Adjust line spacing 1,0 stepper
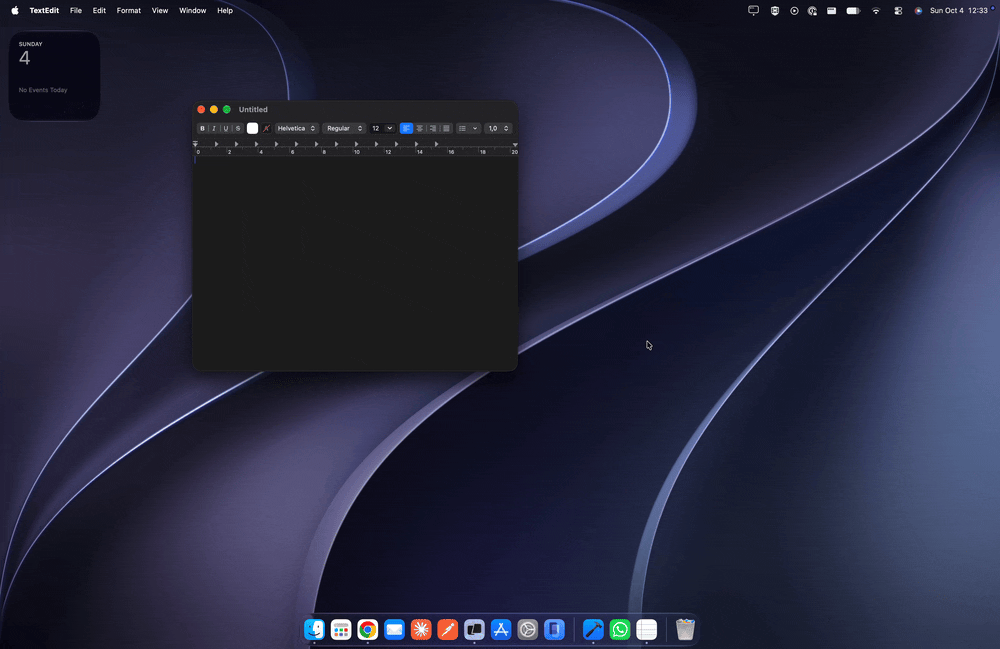 498,128
